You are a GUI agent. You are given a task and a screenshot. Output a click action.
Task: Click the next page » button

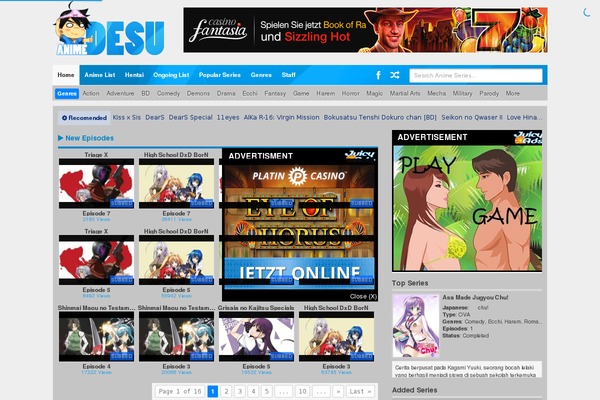338,391
